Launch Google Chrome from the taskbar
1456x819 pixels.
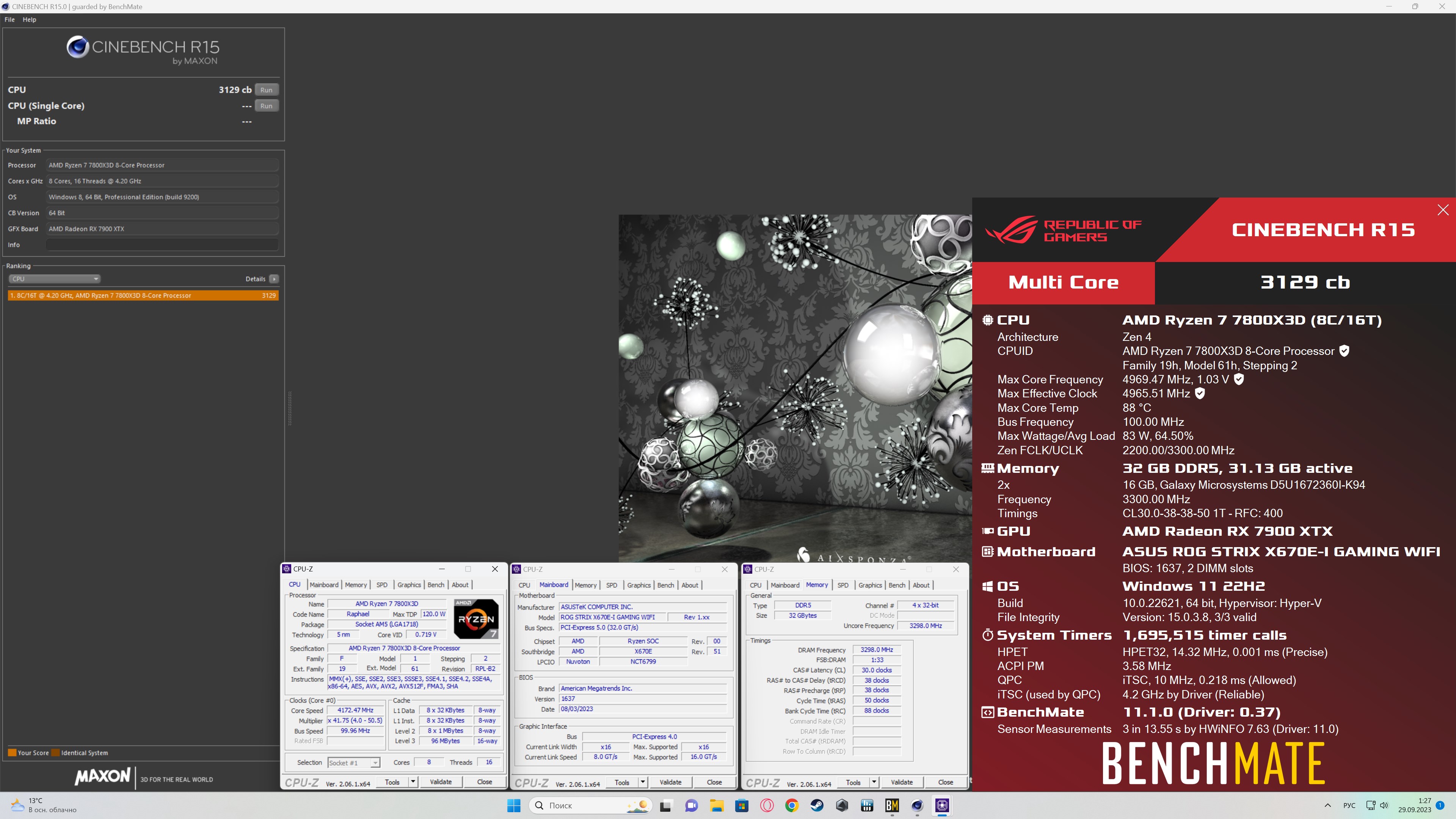(x=792, y=805)
